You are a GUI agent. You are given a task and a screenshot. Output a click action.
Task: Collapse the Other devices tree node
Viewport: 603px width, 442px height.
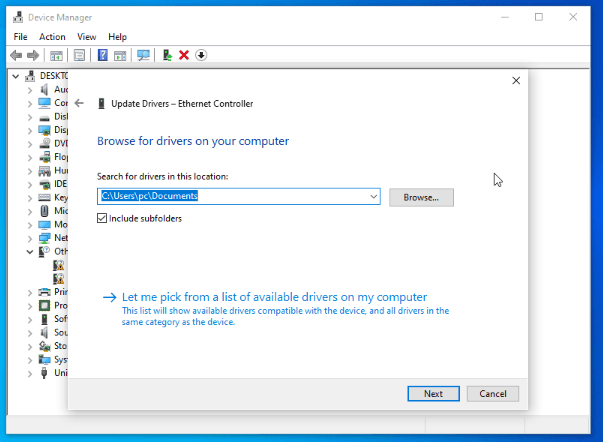pos(29,253)
